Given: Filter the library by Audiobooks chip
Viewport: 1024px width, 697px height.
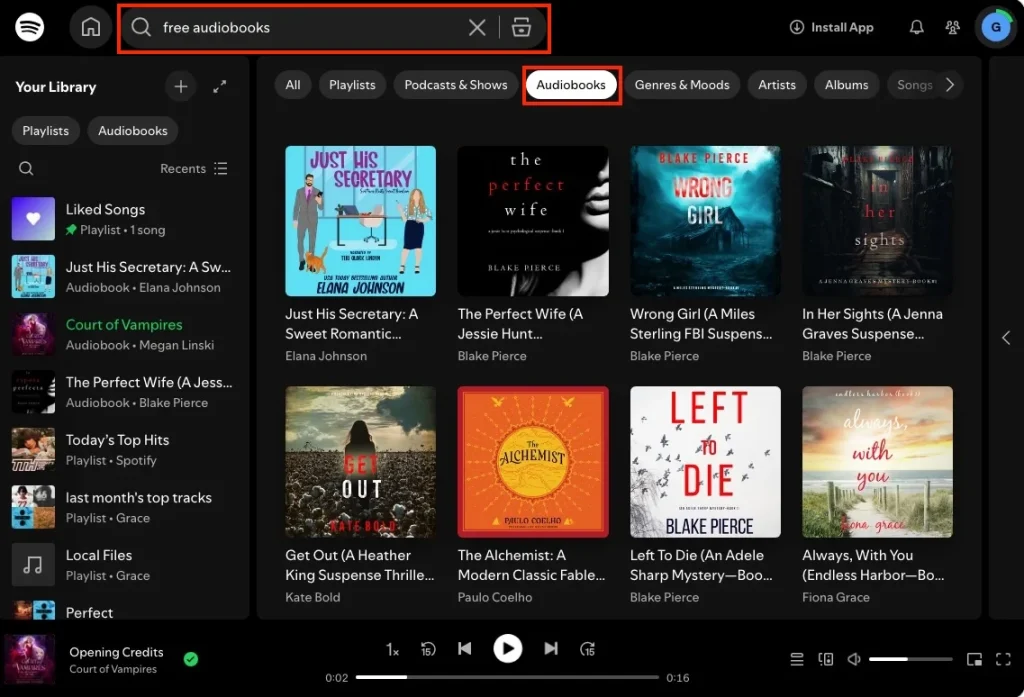Looking at the screenshot, I should pos(133,131).
